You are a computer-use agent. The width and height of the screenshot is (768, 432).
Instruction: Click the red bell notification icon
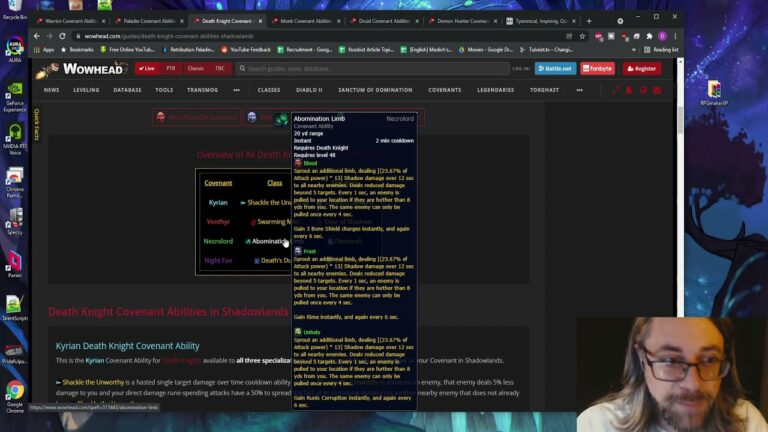pyautogui.click(x=629, y=90)
